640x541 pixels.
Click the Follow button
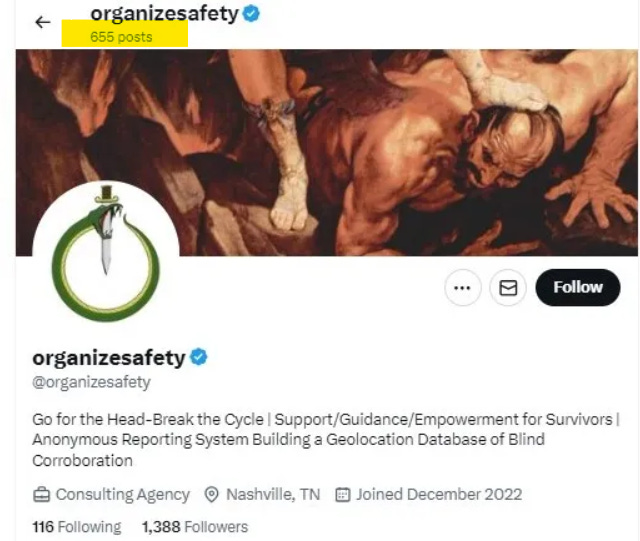[x=578, y=287]
